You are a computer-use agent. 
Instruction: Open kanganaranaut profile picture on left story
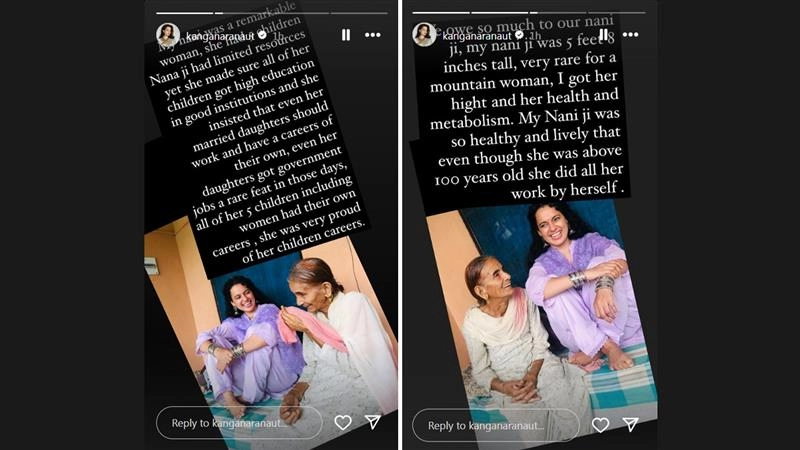click(x=168, y=35)
